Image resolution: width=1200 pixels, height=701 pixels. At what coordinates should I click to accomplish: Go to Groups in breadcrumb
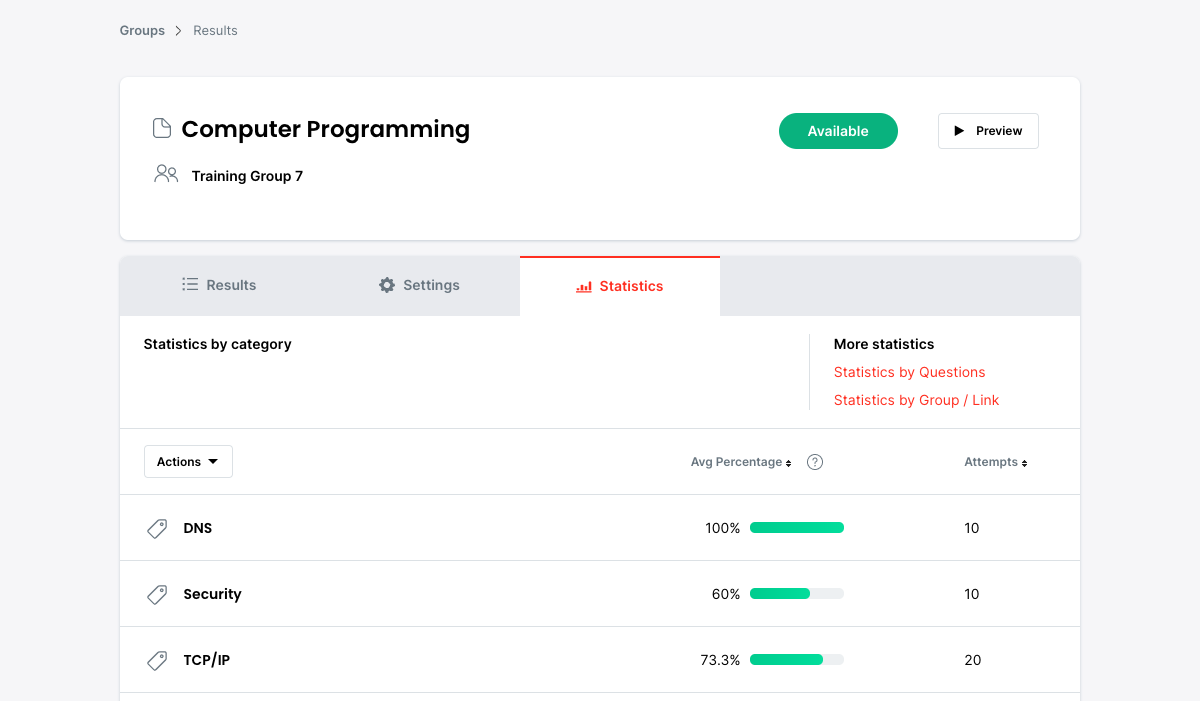click(x=142, y=30)
